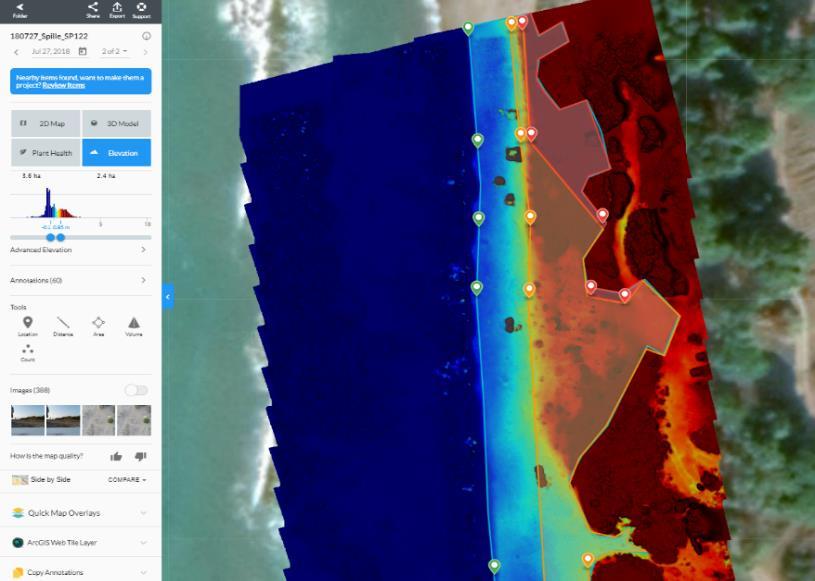The height and width of the screenshot is (581, 815).
Task: Click topmost green marker on map
Action: point(468,29)
